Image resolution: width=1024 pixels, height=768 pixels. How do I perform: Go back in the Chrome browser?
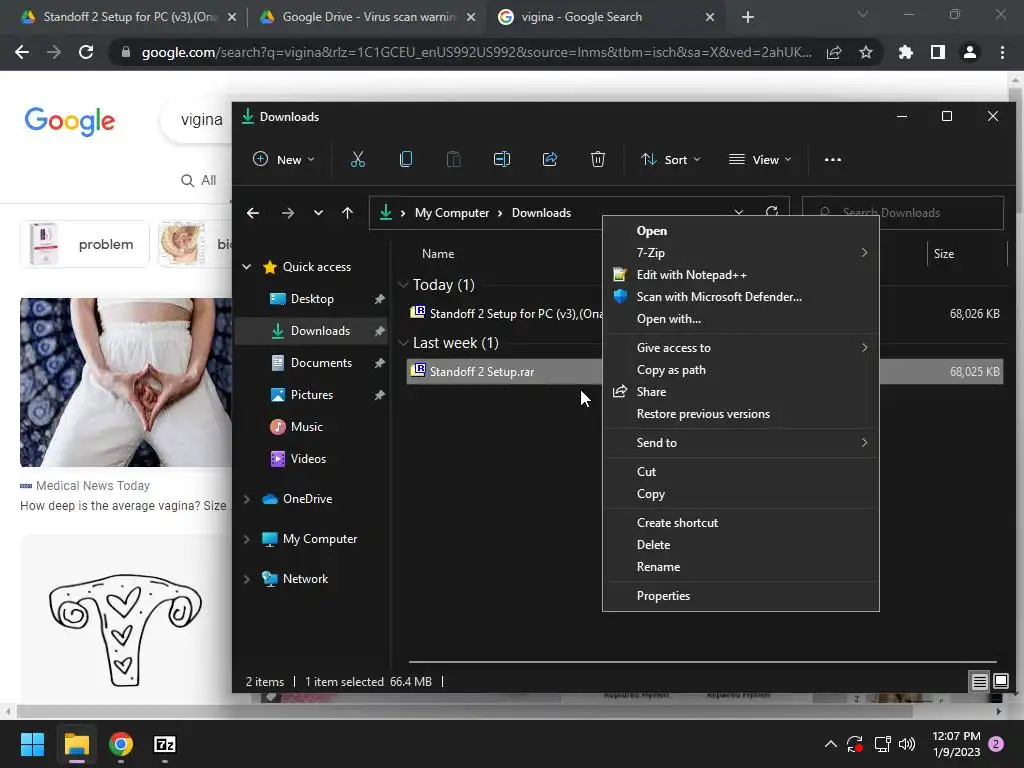[22, 52]
